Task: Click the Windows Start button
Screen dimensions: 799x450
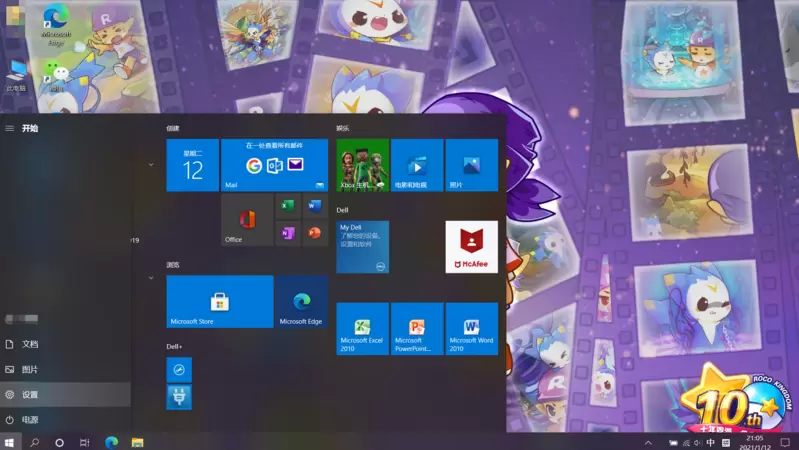Action: 10,442
